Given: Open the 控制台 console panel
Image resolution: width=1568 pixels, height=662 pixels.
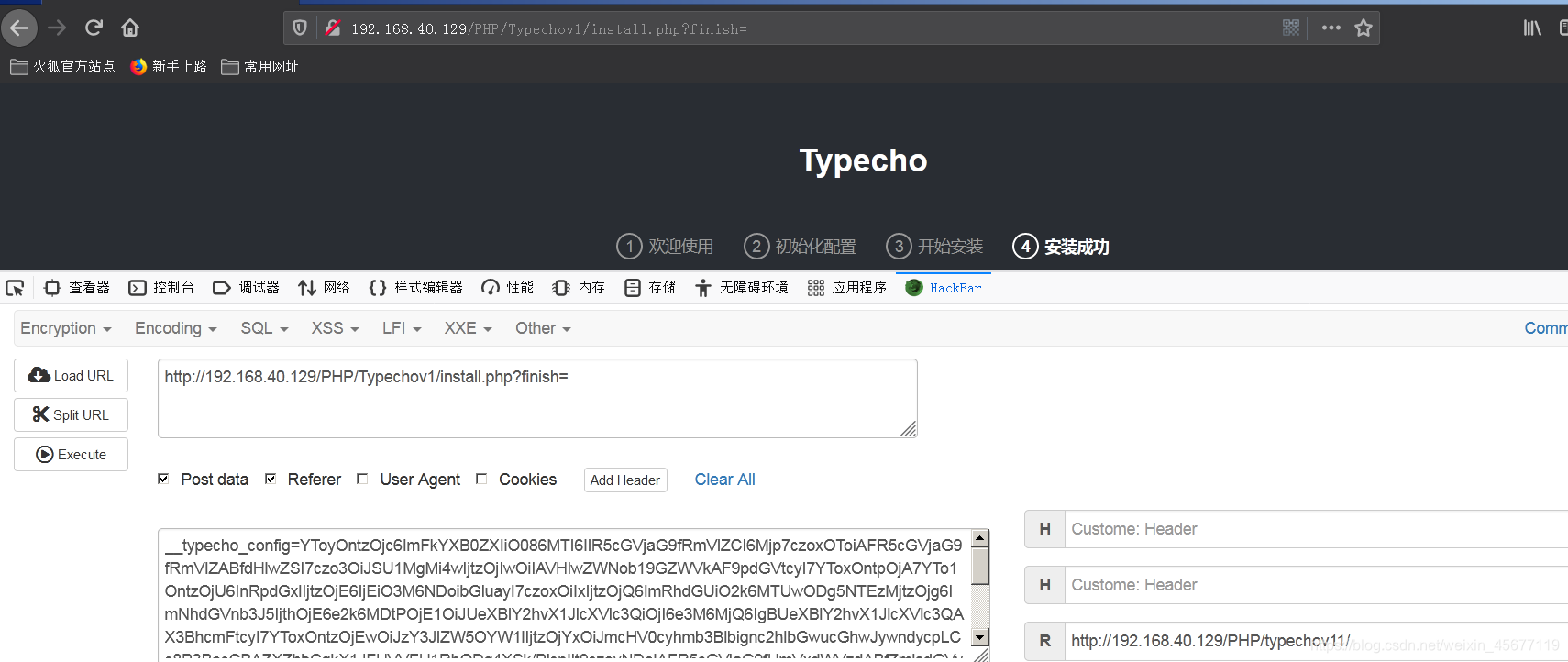Looking at the screenshot, I should (x=161, y=288).
